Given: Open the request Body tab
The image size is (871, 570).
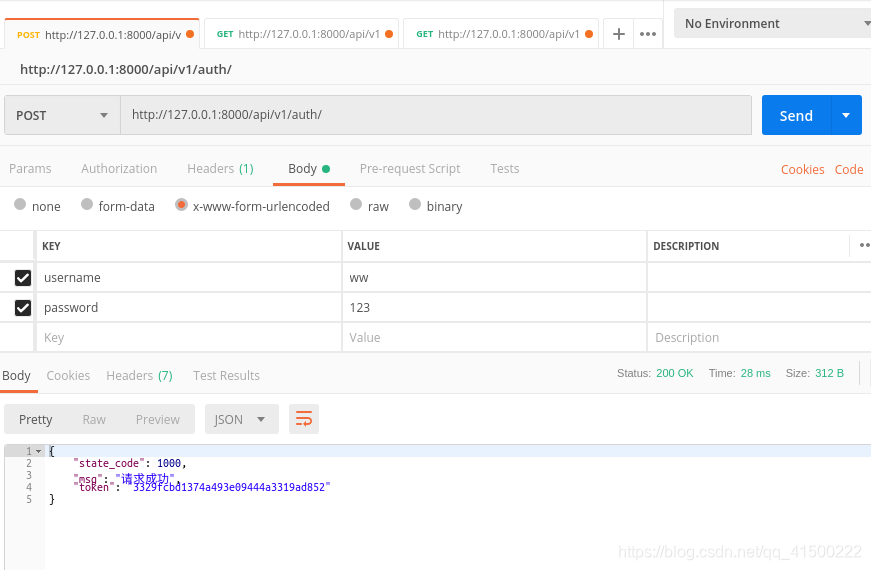Looking at the screenshot, I should 309,169.
